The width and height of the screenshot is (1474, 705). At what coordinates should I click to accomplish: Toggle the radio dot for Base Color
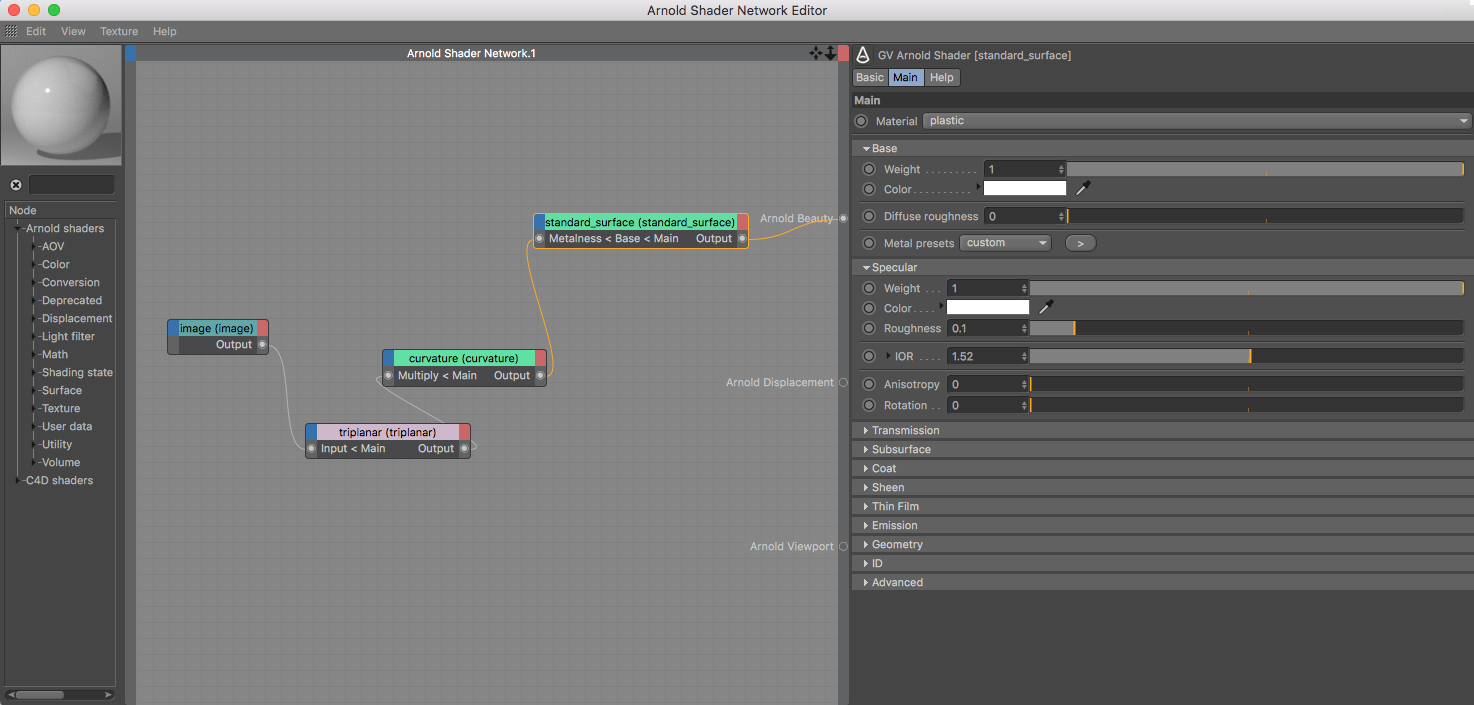pos(869,189)
